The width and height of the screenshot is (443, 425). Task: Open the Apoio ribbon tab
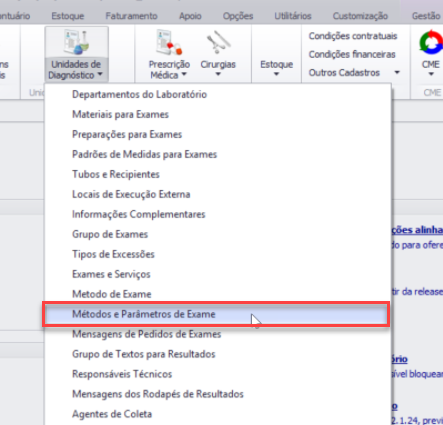point(190,16)
